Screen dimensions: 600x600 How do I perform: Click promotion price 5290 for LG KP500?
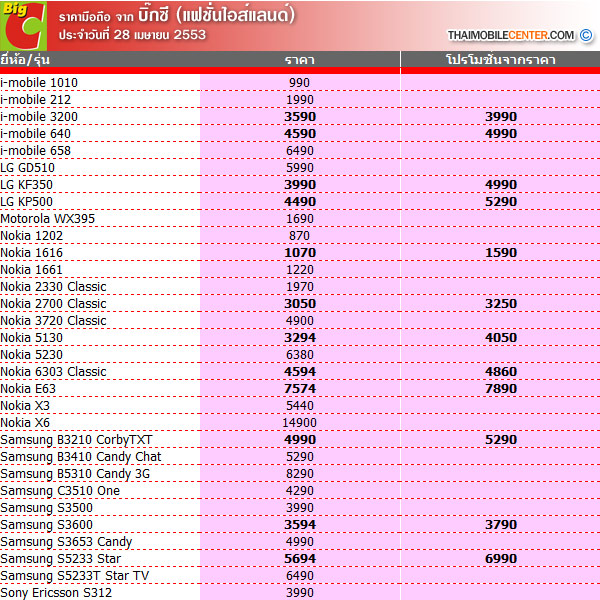pos(501,202)
